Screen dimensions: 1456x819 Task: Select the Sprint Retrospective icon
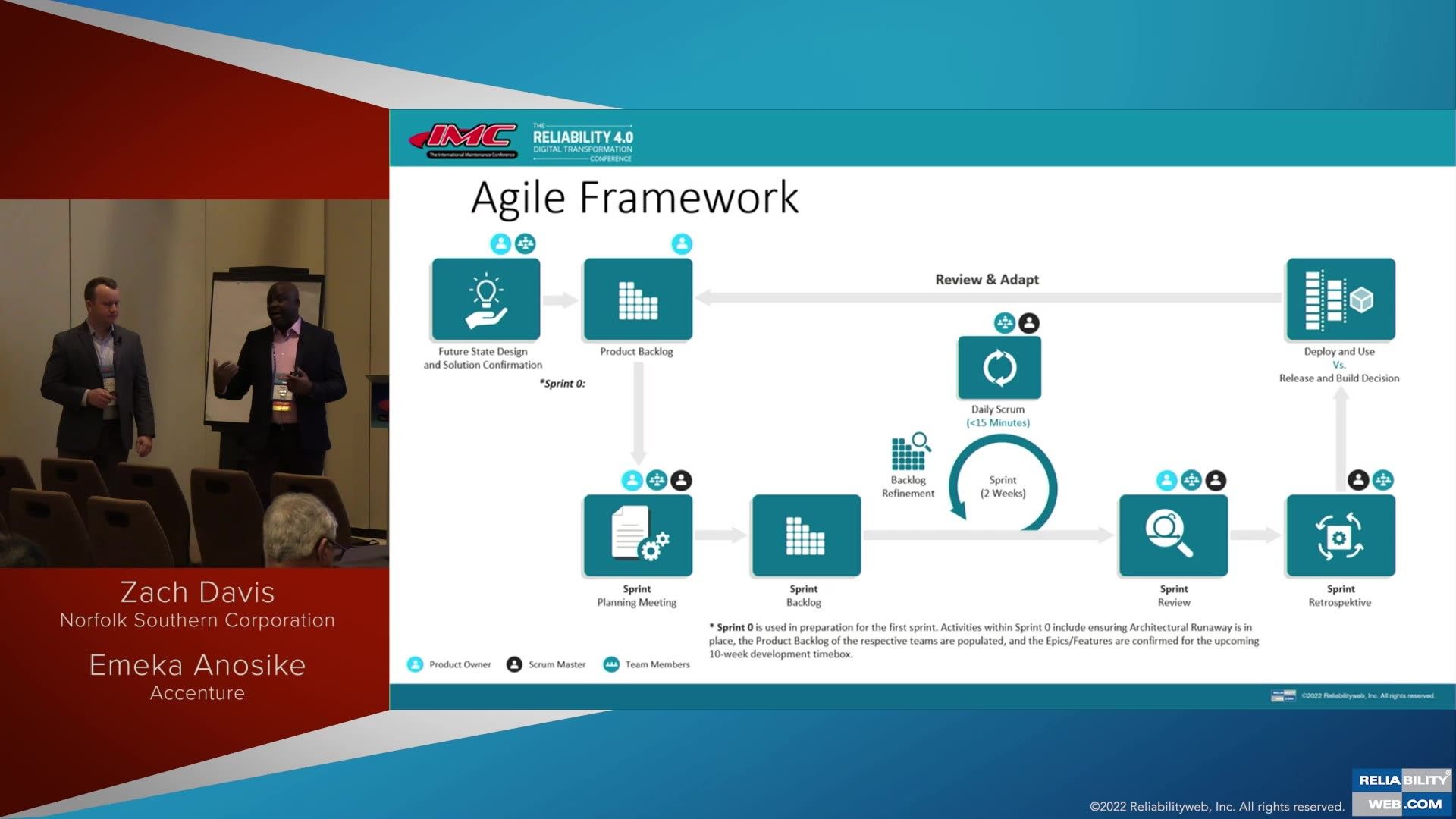(1341, 535)
